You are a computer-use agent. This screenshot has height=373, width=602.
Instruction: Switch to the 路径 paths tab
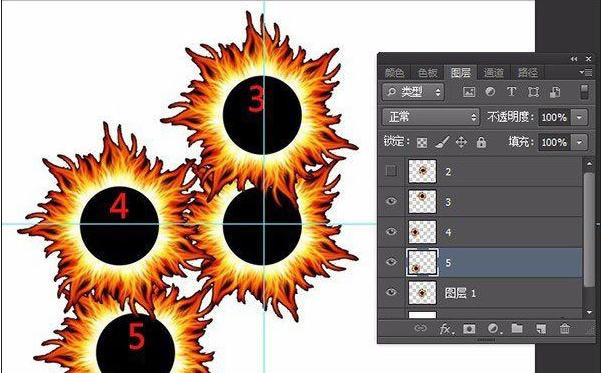point(528,73)
